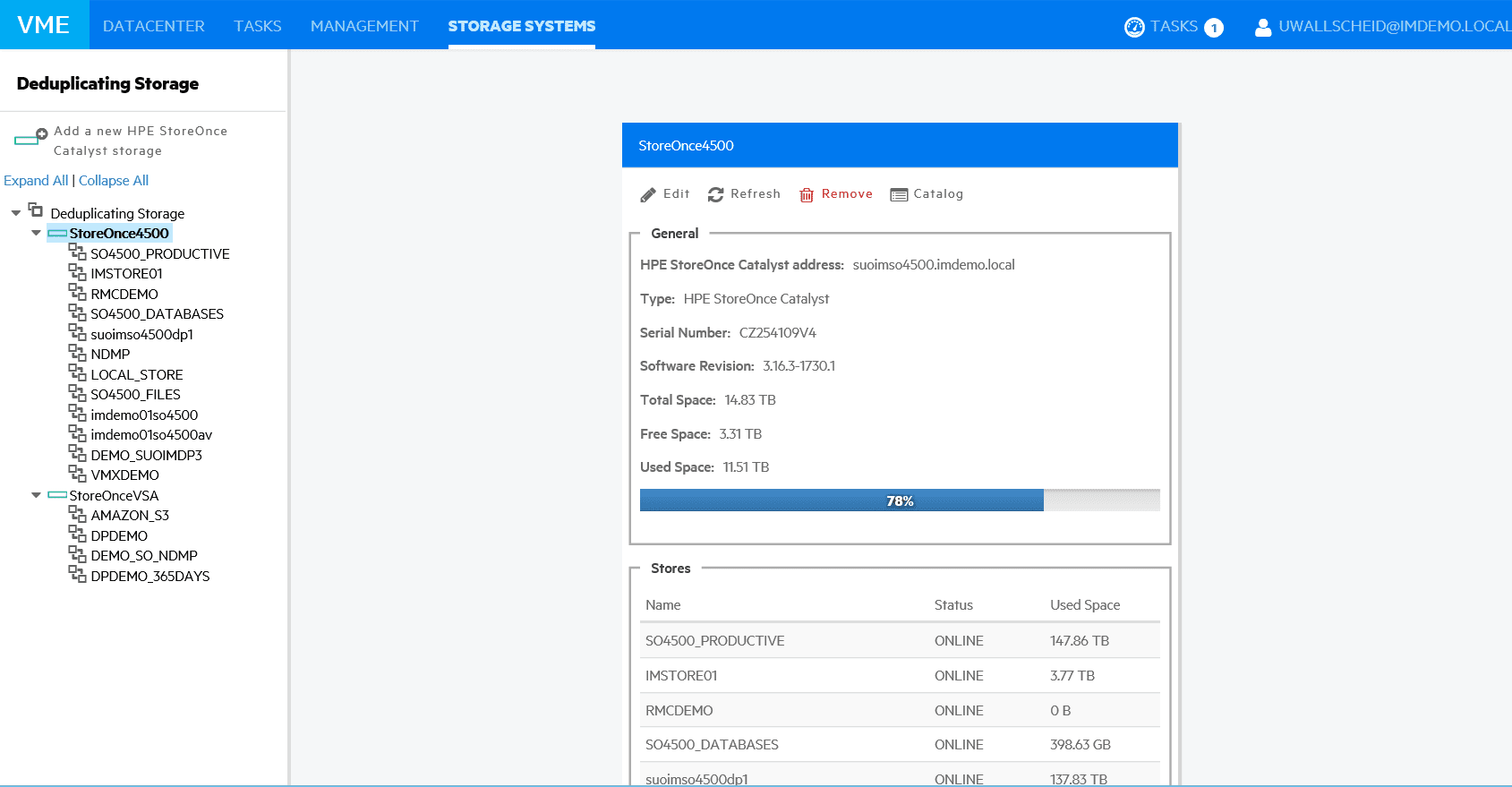Screen dimensions: 1512x787
Task: Click the store icon beside SO4500_PRODUCTIVE
Action: point(78,252)
